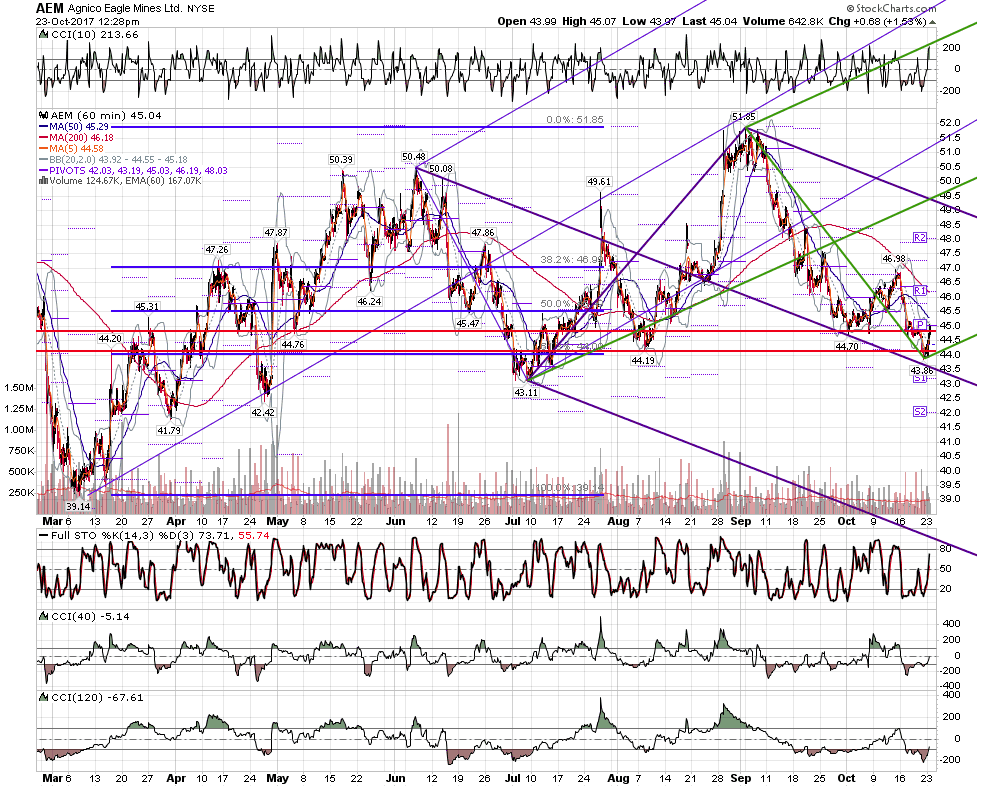Click the Volume 642.8K header value

[x=783, y=21]
